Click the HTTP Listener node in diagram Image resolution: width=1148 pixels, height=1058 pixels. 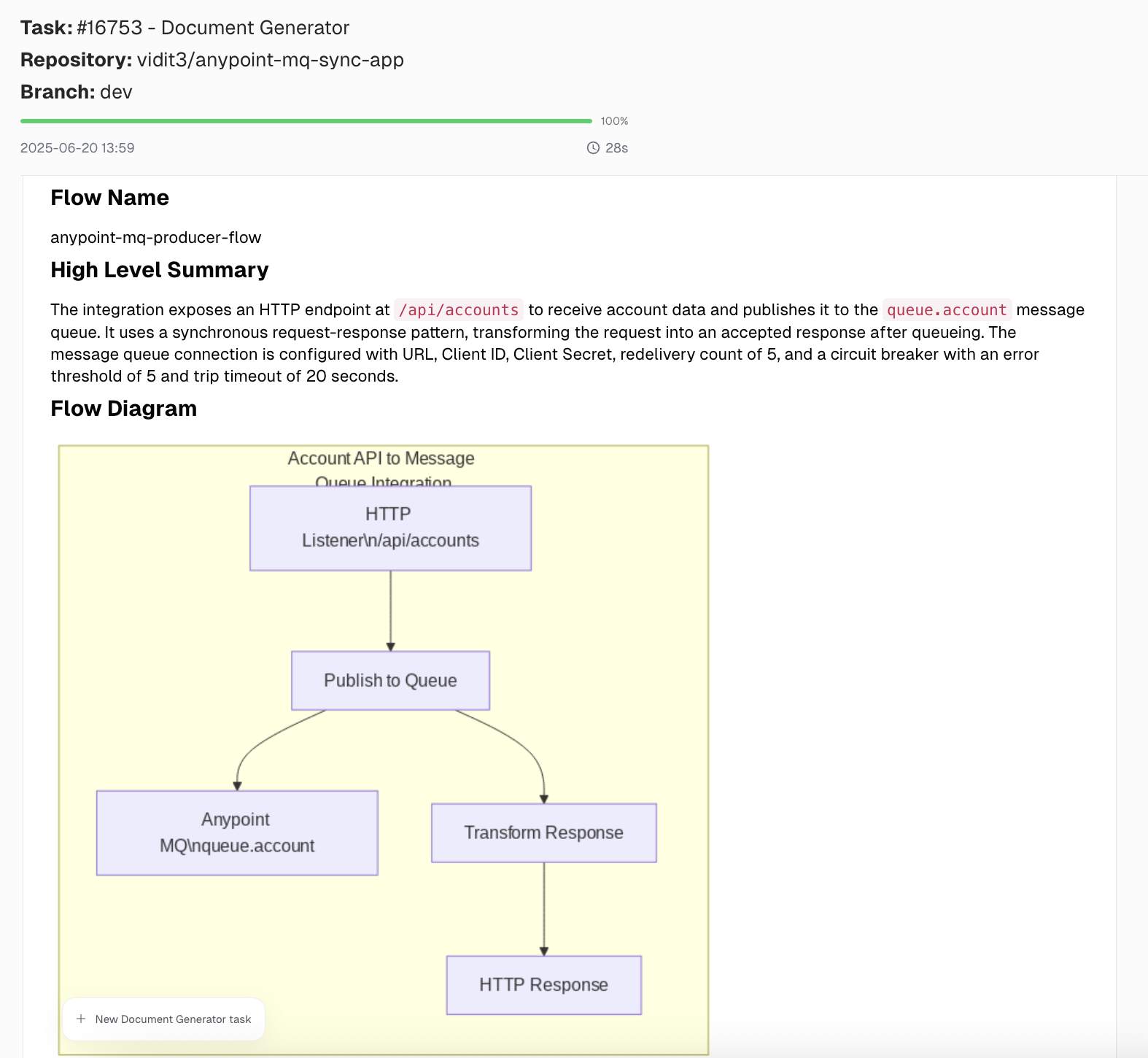coord(390,528)
